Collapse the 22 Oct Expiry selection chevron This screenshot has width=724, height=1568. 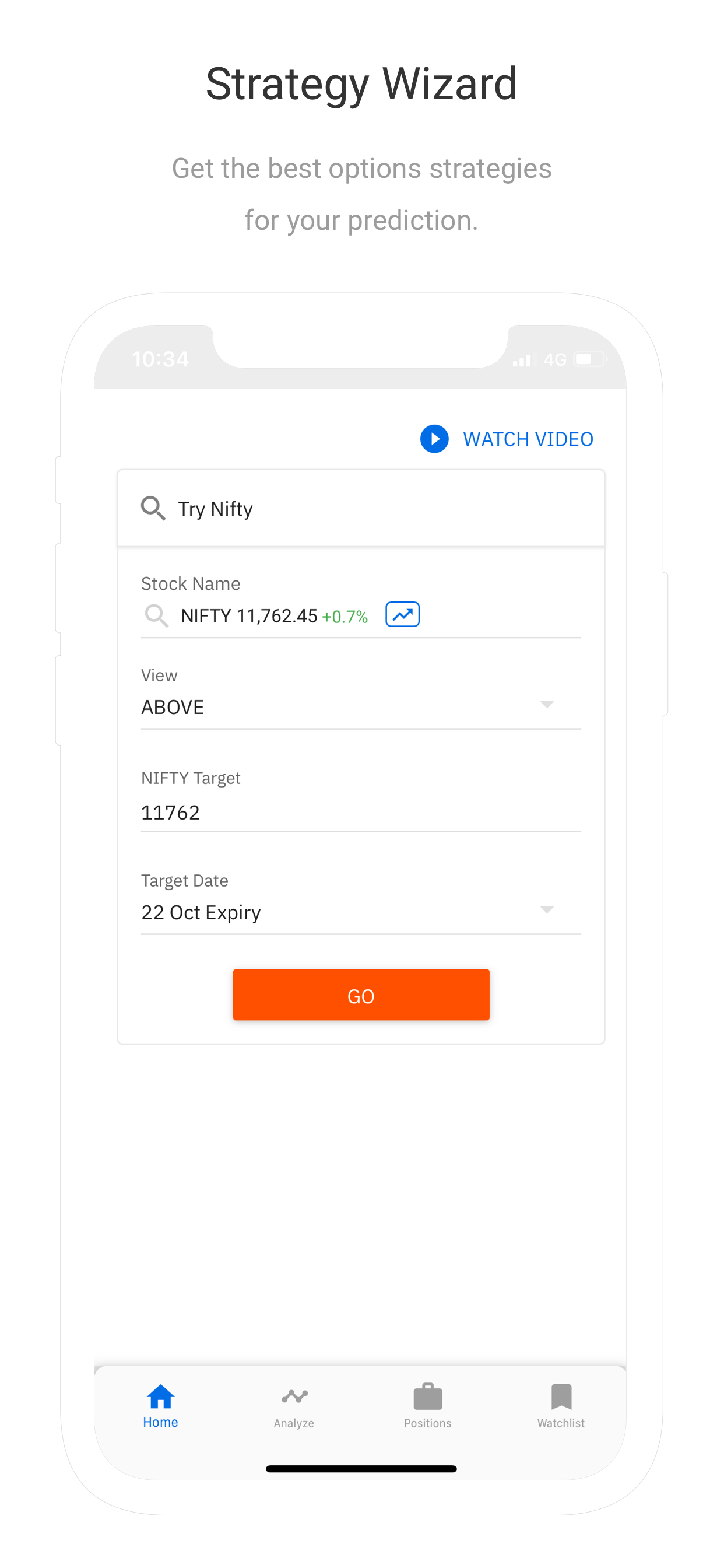pyautogui.click(x=547, y=910)
